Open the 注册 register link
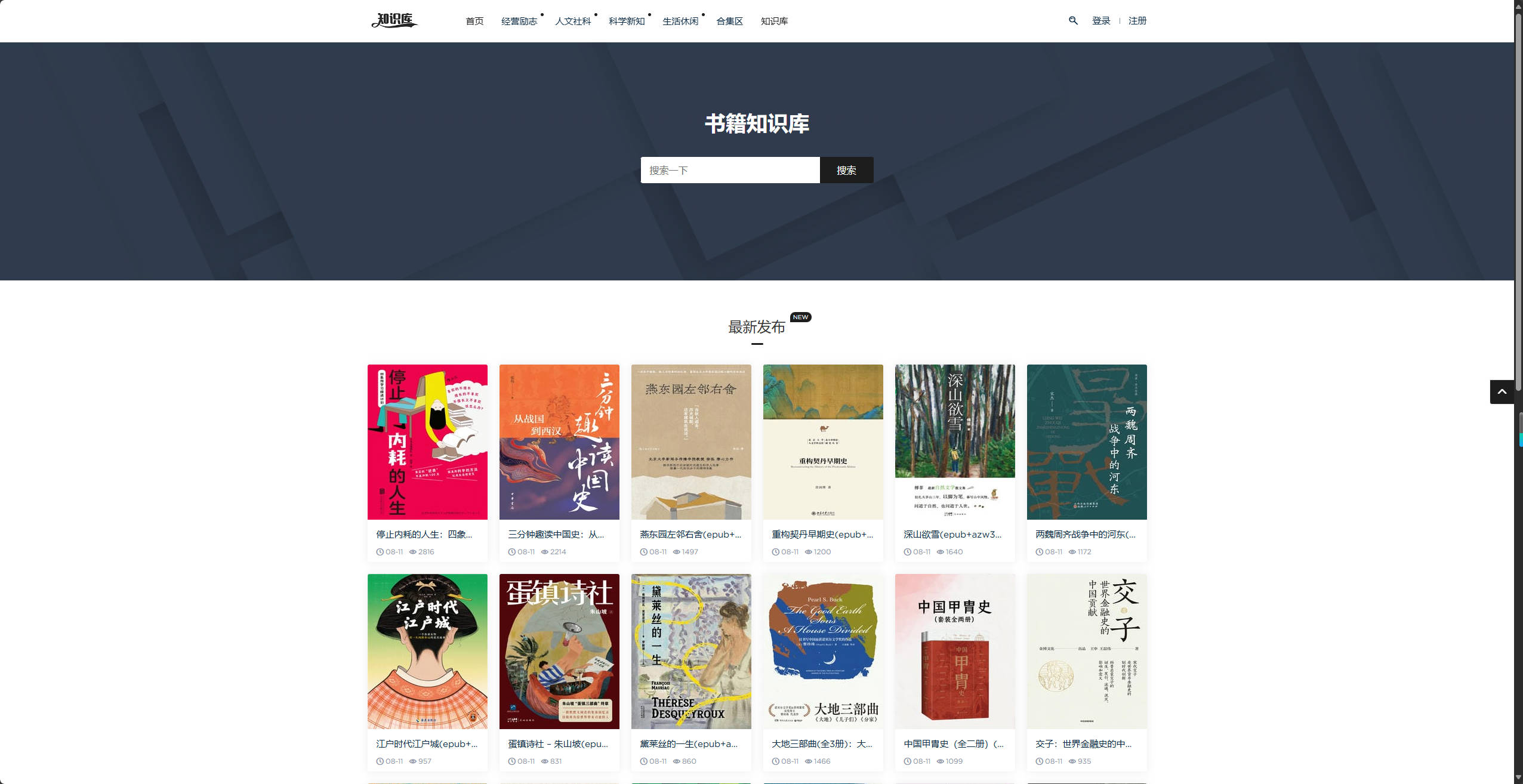The width and height of the screenshot is (1523, 784). click(x=1137, y=21)
